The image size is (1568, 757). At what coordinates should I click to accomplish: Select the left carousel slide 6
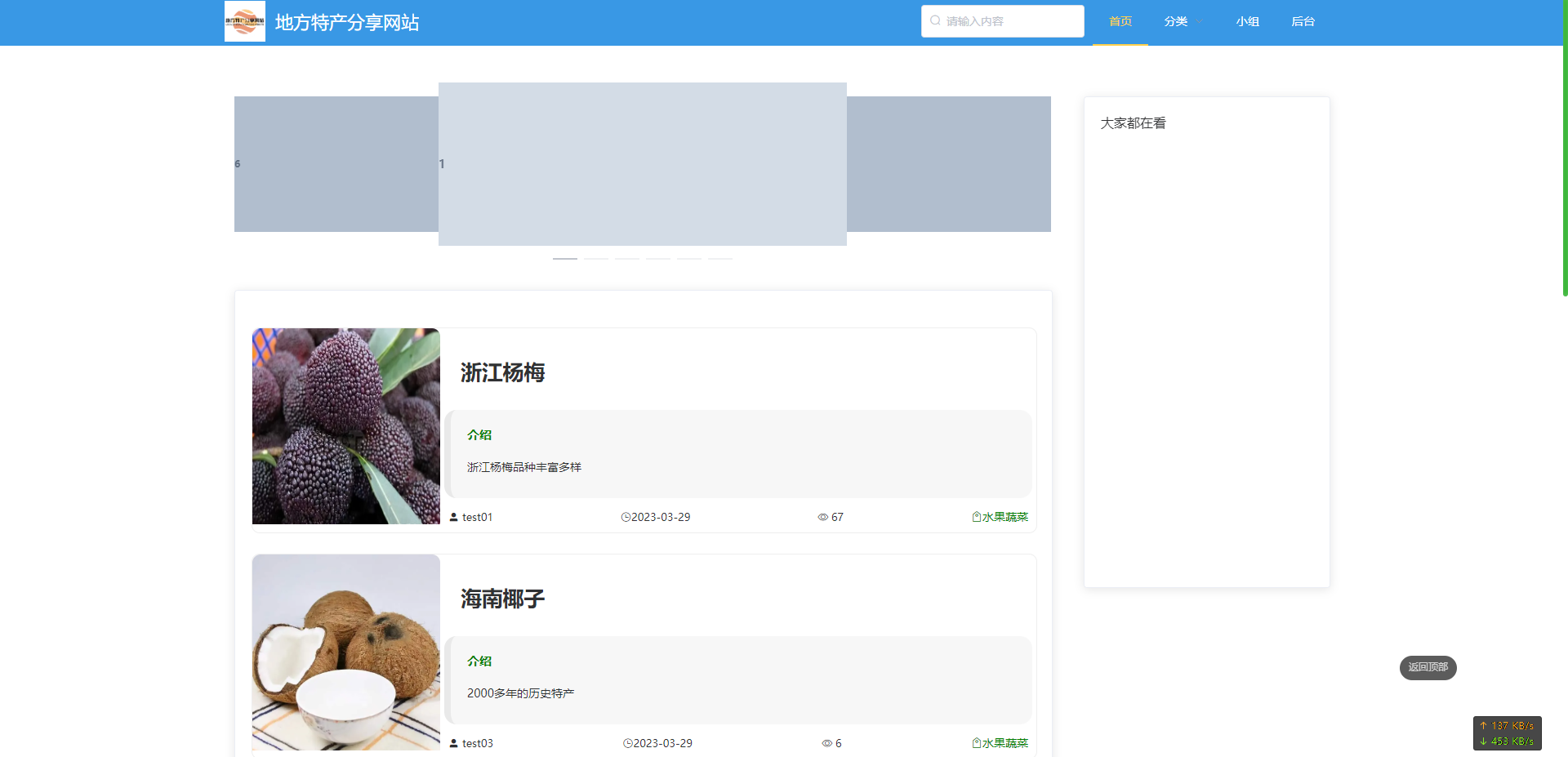click(336, 164)
